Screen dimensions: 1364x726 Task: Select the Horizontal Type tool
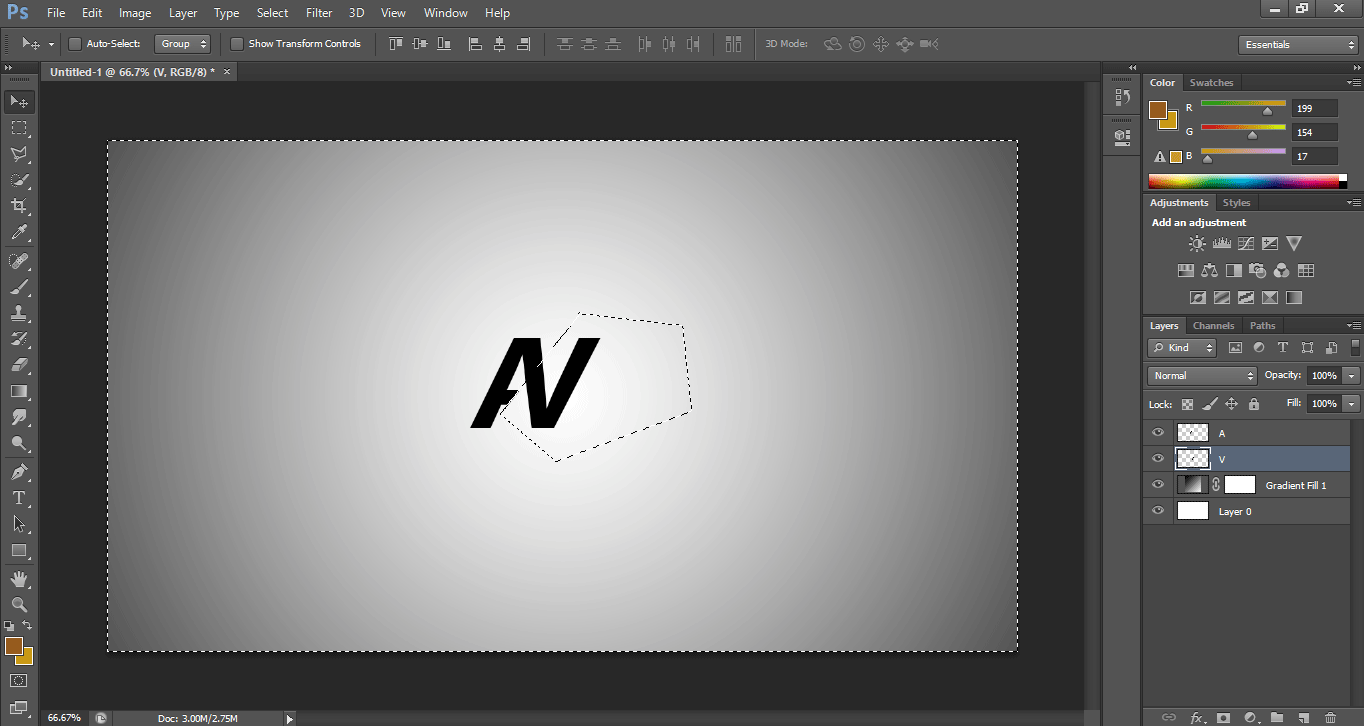[x=18, y=498]
